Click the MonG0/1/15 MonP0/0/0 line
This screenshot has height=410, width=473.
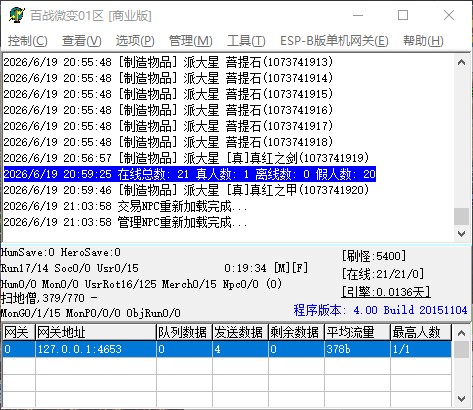(x=91, y=313)
